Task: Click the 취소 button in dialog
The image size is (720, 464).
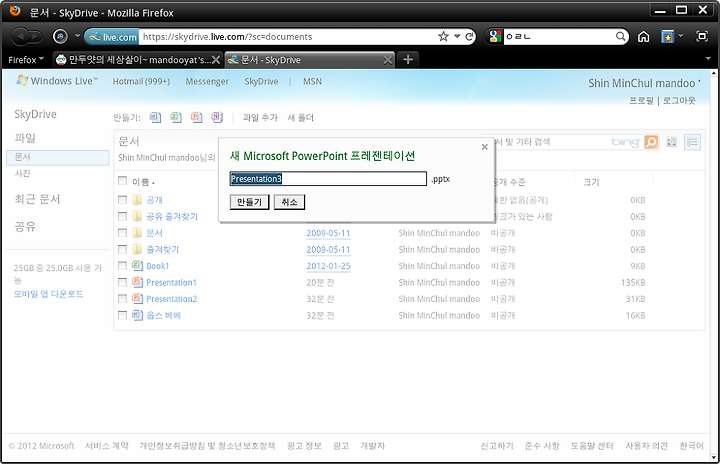Action: click(289, 202)
